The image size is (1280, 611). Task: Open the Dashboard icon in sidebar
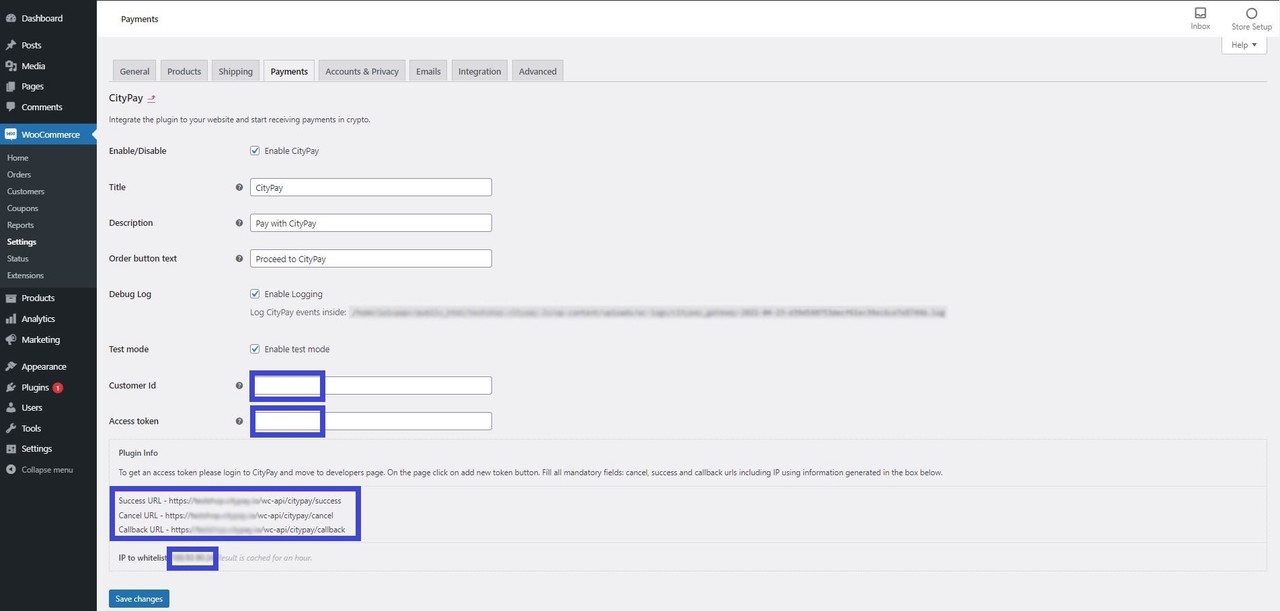[x=10, y=18]
